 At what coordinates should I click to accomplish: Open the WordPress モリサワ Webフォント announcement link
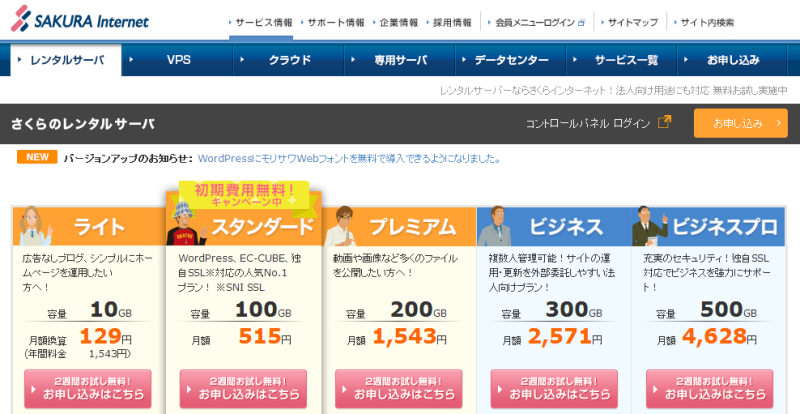tap(349, 158)
